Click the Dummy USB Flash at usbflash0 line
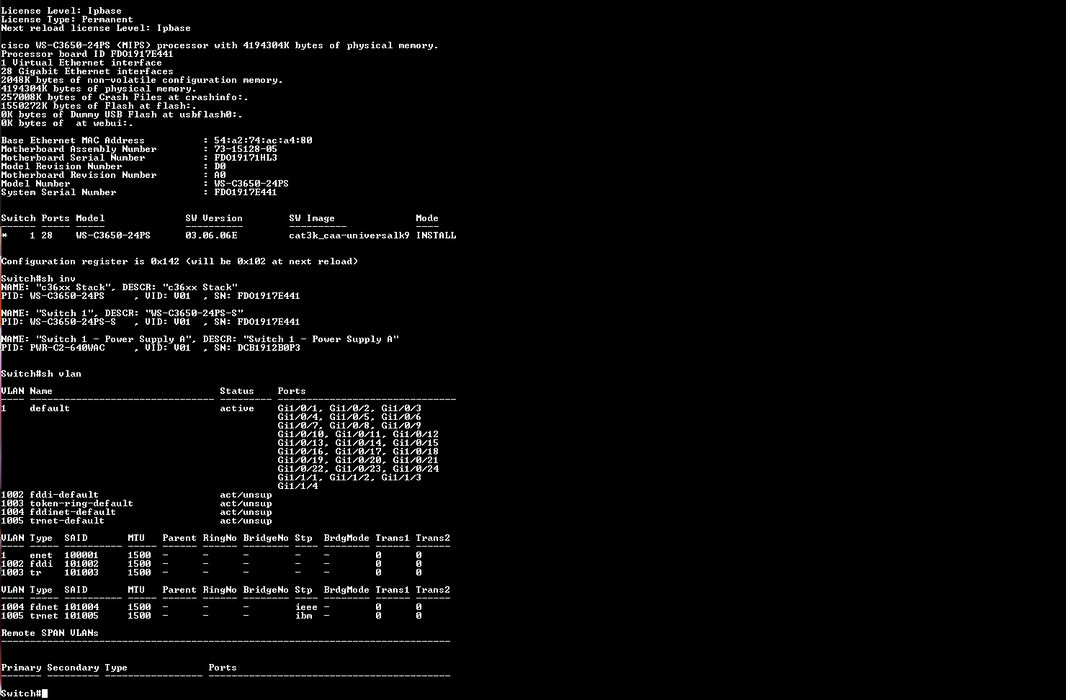Image resolution: width=1066 pixels, height=700 pixels. tap(122, 115)
